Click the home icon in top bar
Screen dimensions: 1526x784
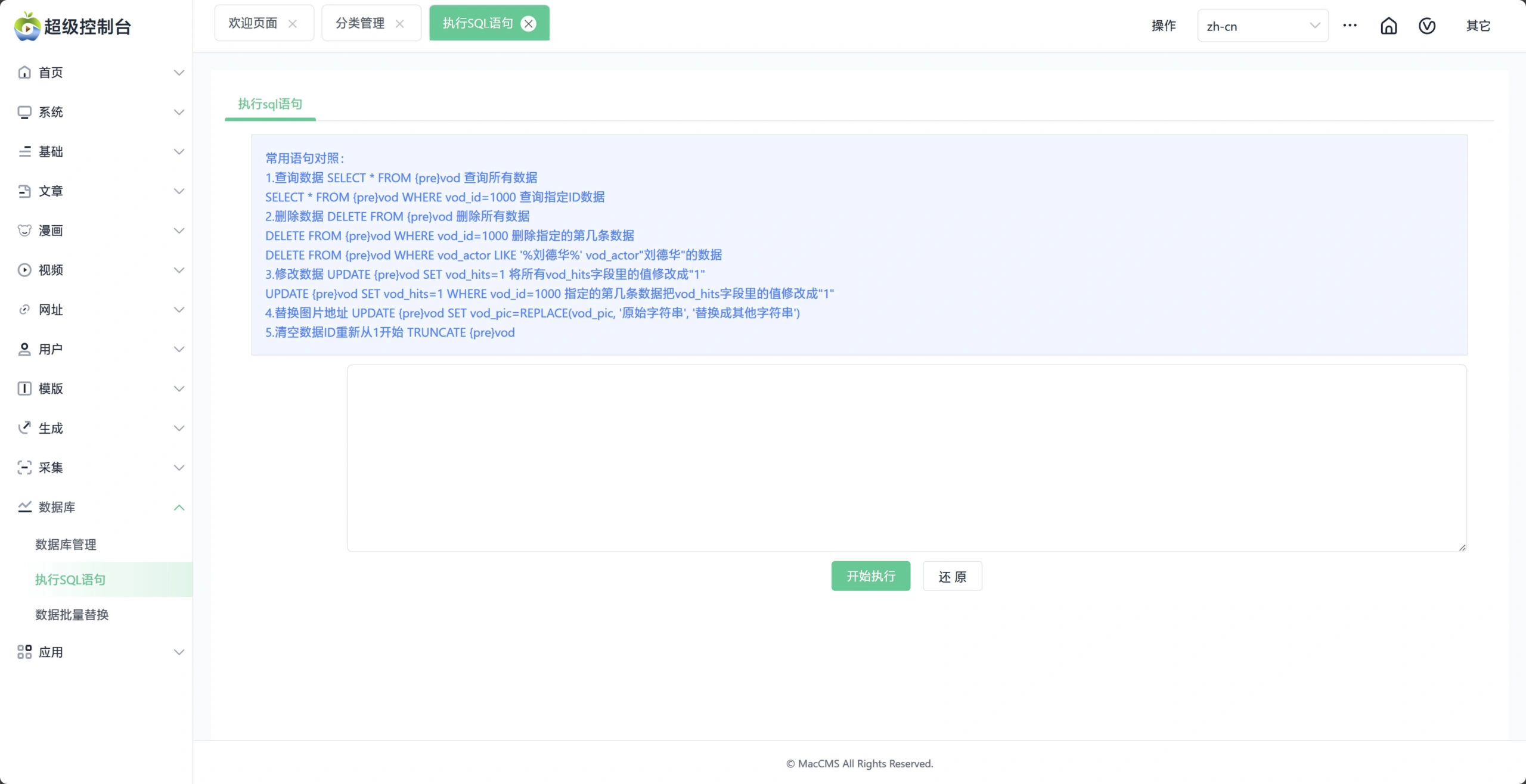point(1388,26)
